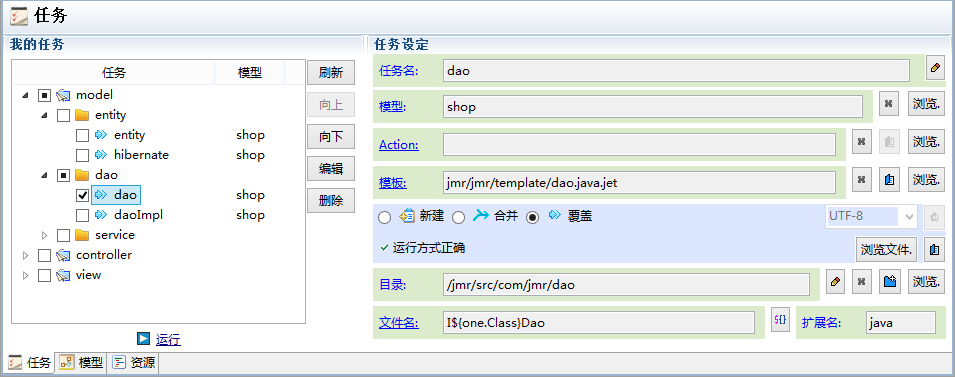Screen dimensions: 955x377
Task: Click the 模板 link label
Action: point(393,183)
